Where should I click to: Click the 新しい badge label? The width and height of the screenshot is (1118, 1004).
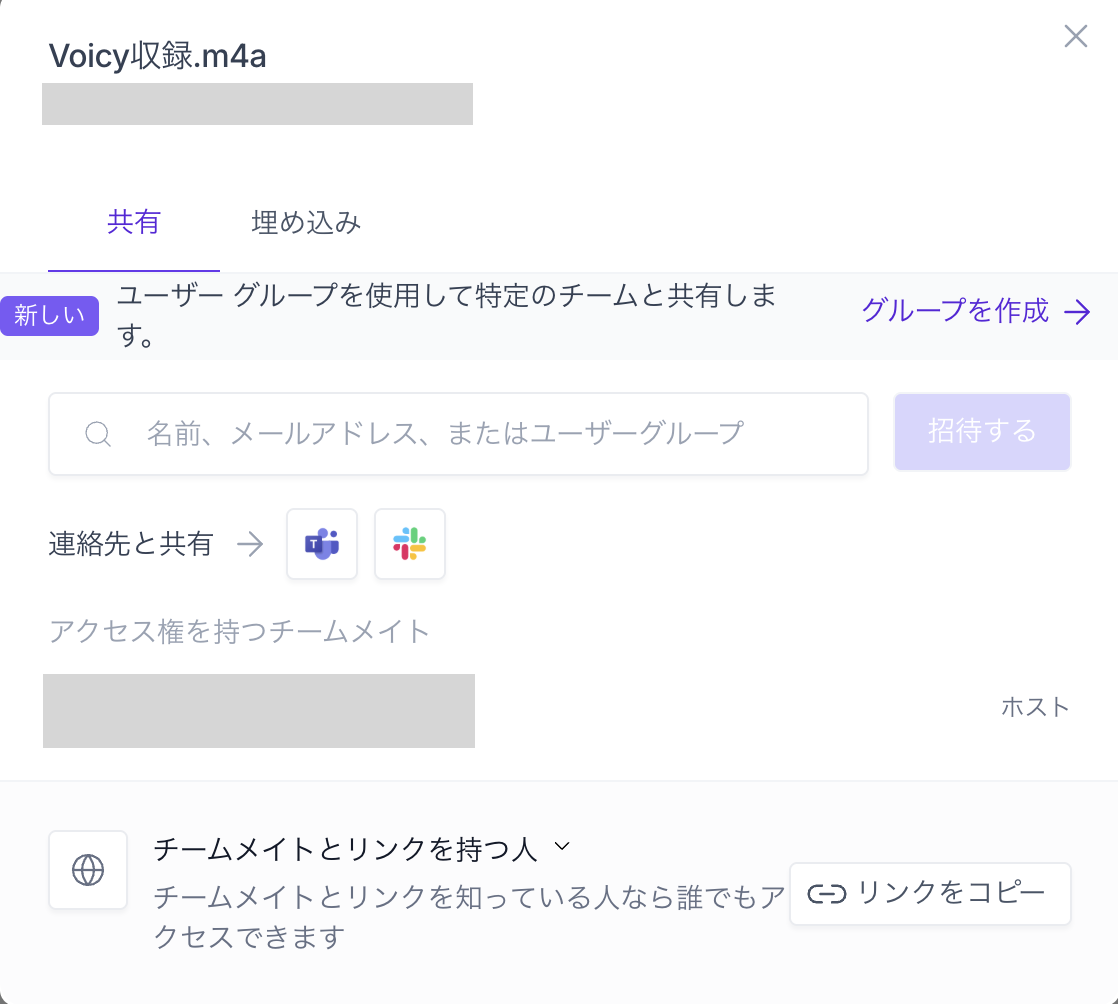pyautogui.click(x=49, y=316)
